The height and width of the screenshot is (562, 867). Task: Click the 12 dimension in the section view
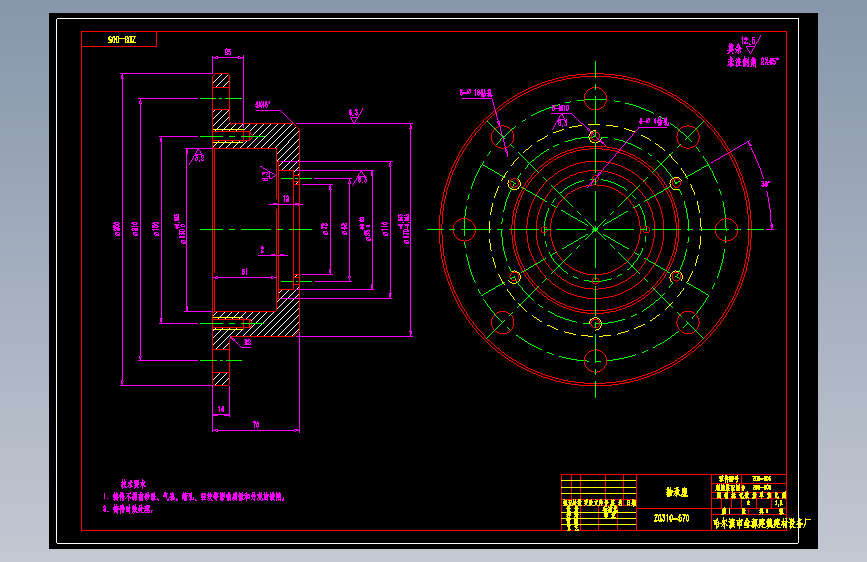pyautogui.click(x=286, y=198)
